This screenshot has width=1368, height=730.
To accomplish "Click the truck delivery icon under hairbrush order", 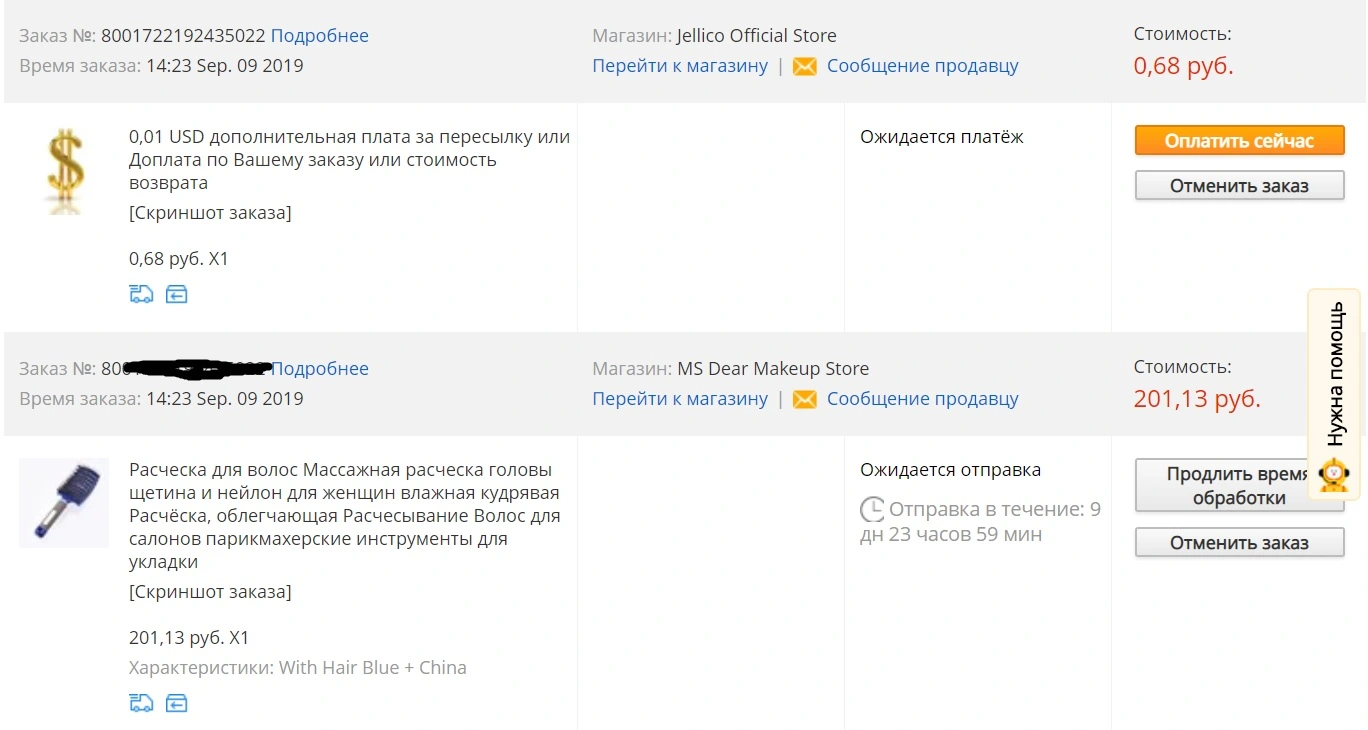I will [x=141, y=703].
